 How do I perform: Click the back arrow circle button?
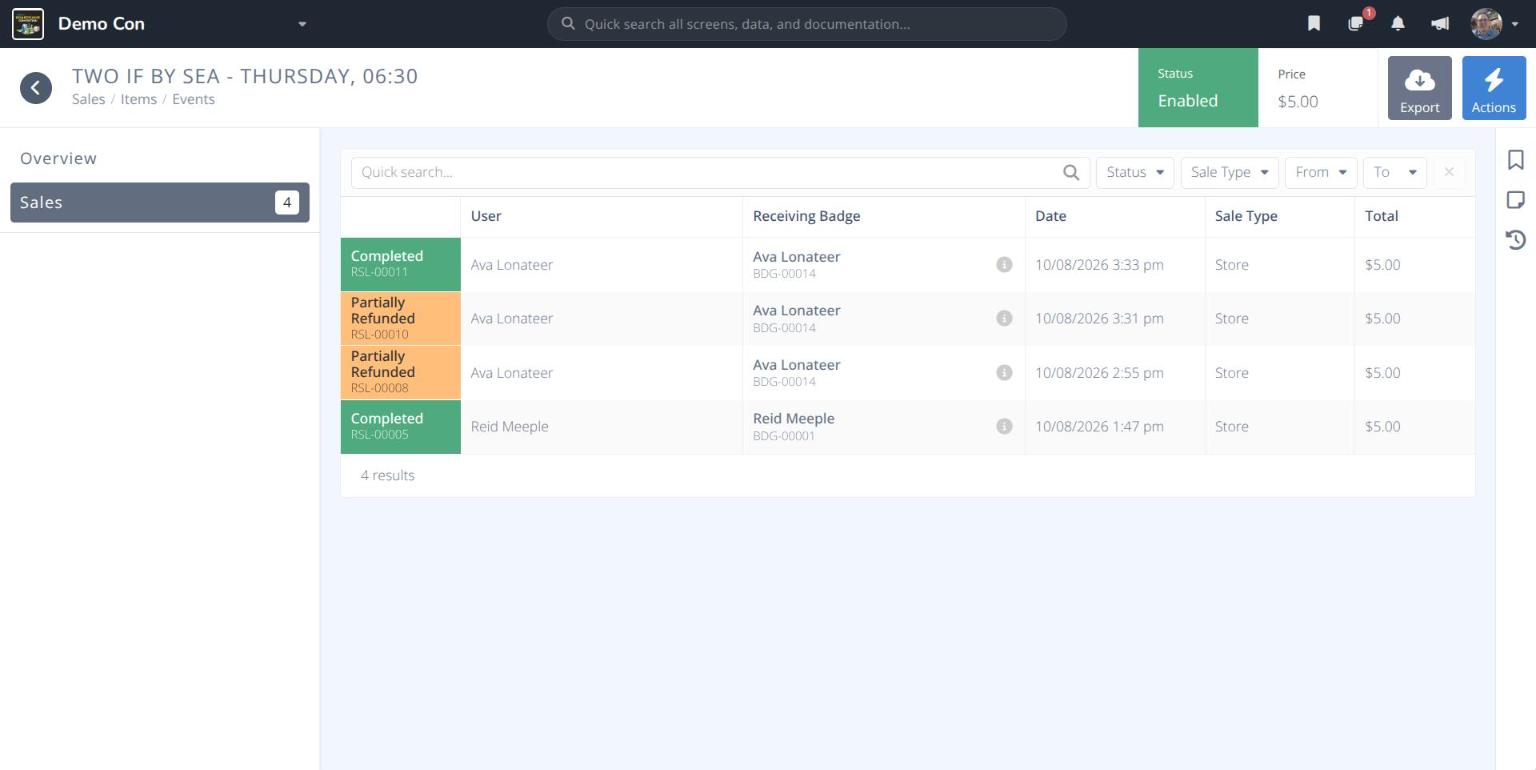tap(36, 88)
